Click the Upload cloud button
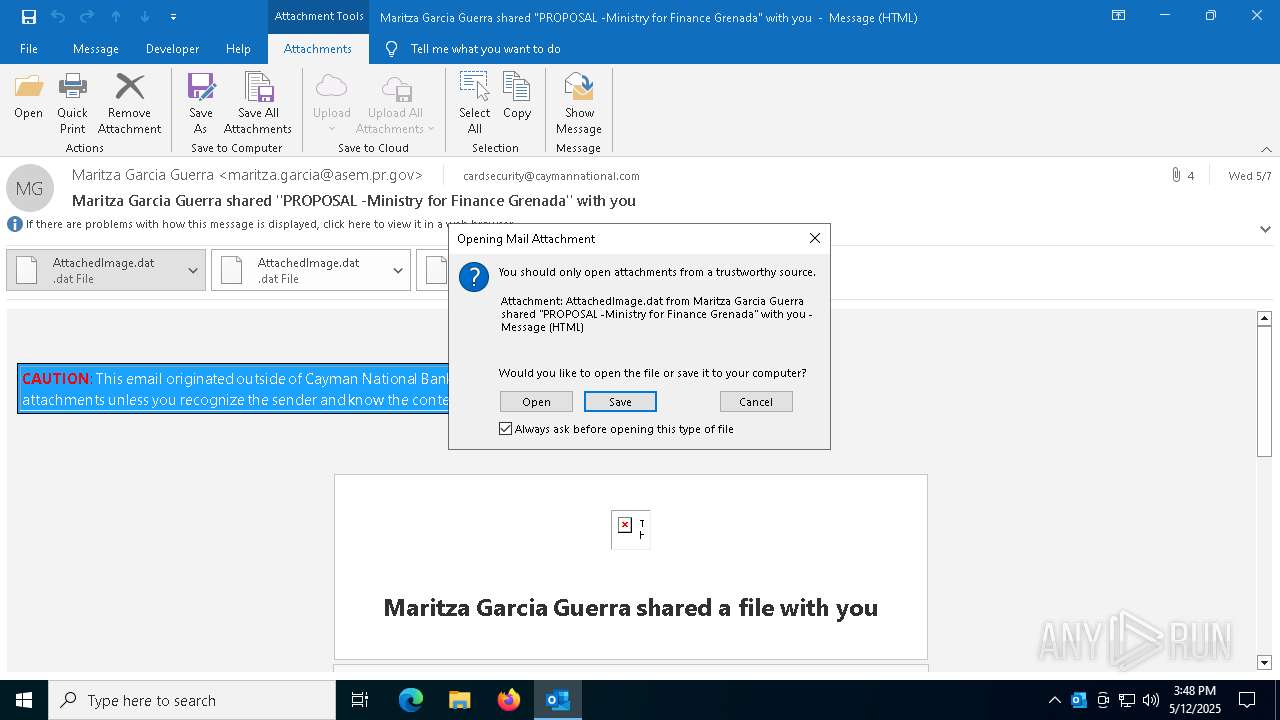The width and height of the screenshot is (1280, 720). pos(332,104)
